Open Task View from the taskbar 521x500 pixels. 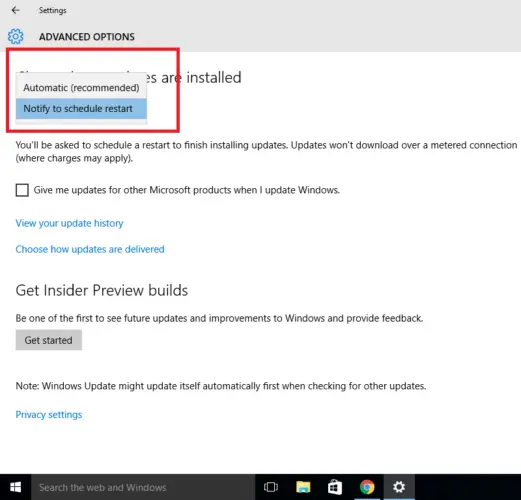(271, 487)
